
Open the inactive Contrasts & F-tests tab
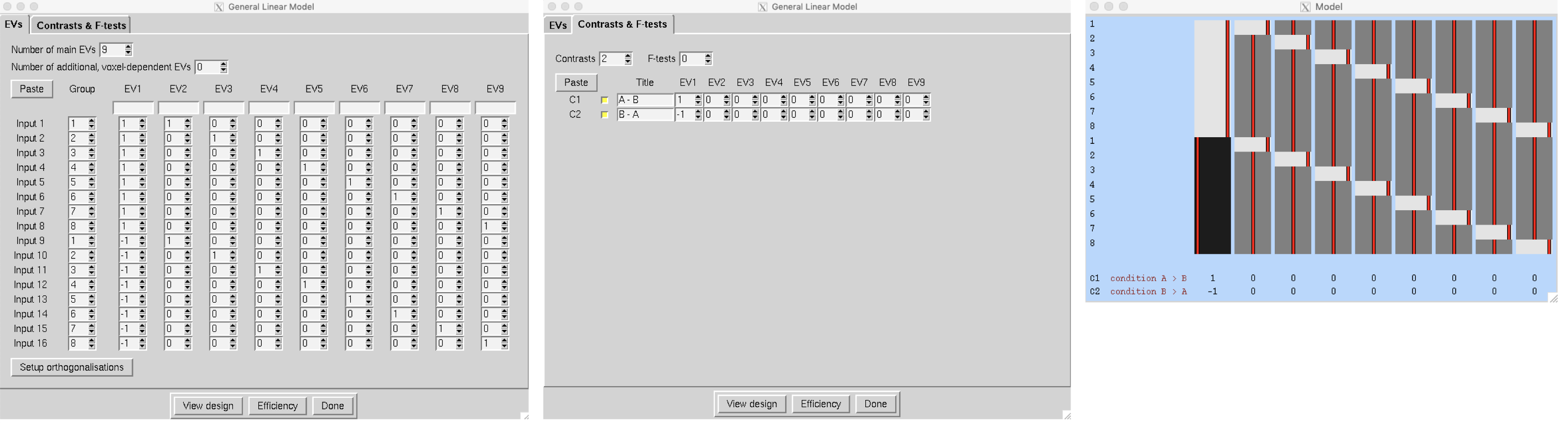[x=81, y=25]
